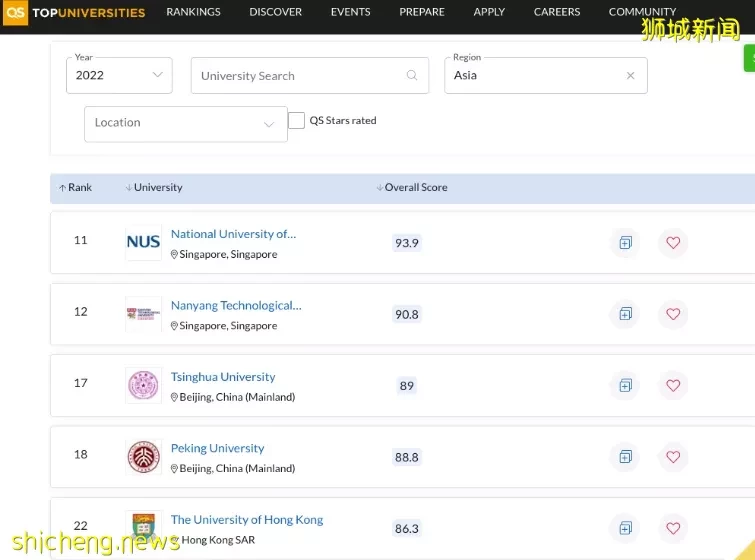
Task: Expand the Location dropdown
Action: point(186,124)
